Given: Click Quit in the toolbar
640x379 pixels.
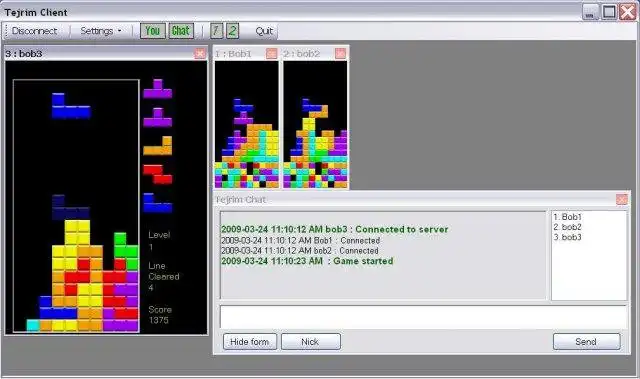Looking at the screenshot, I should click(264, 31).
